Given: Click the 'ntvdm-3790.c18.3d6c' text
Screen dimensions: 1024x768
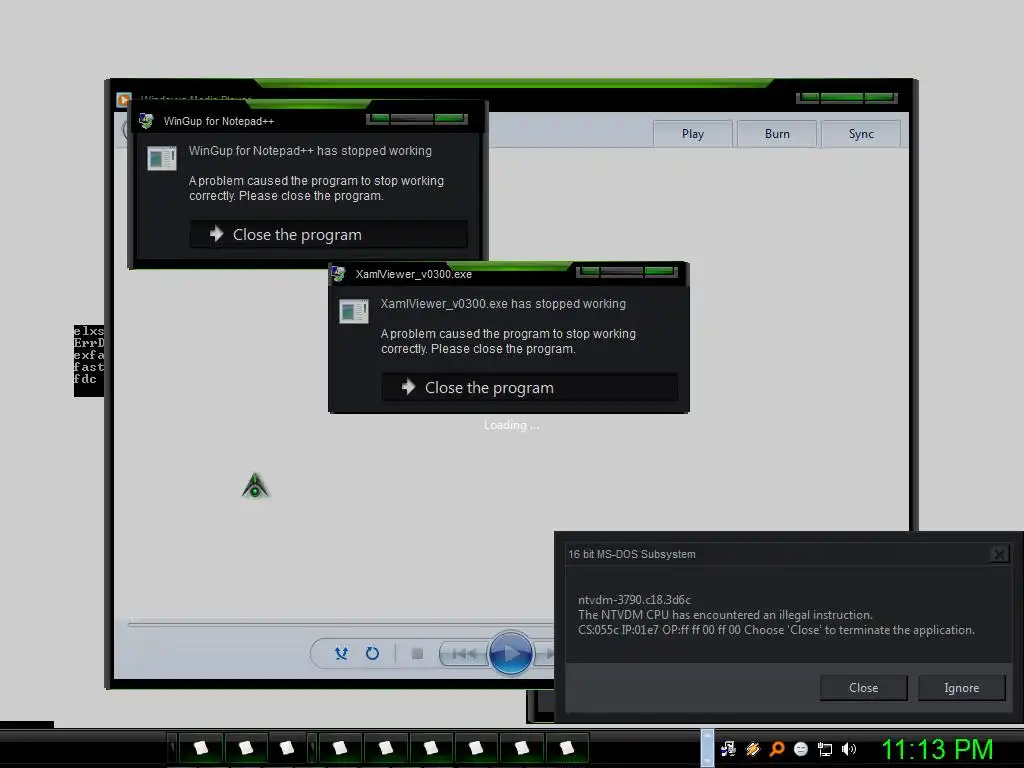Looking at the screenshot, I should point(634,600).
